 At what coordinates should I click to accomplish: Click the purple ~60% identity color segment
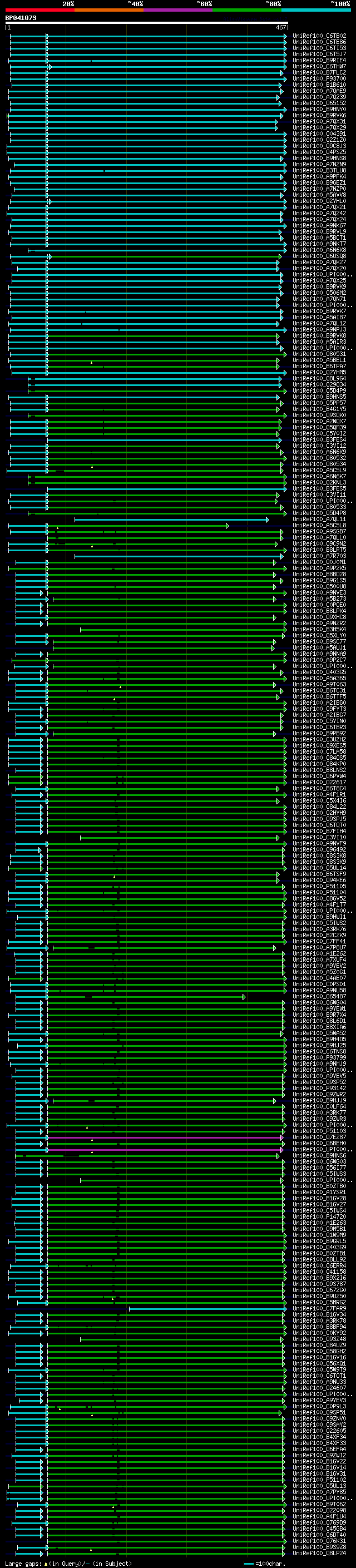tap(179, 10)
